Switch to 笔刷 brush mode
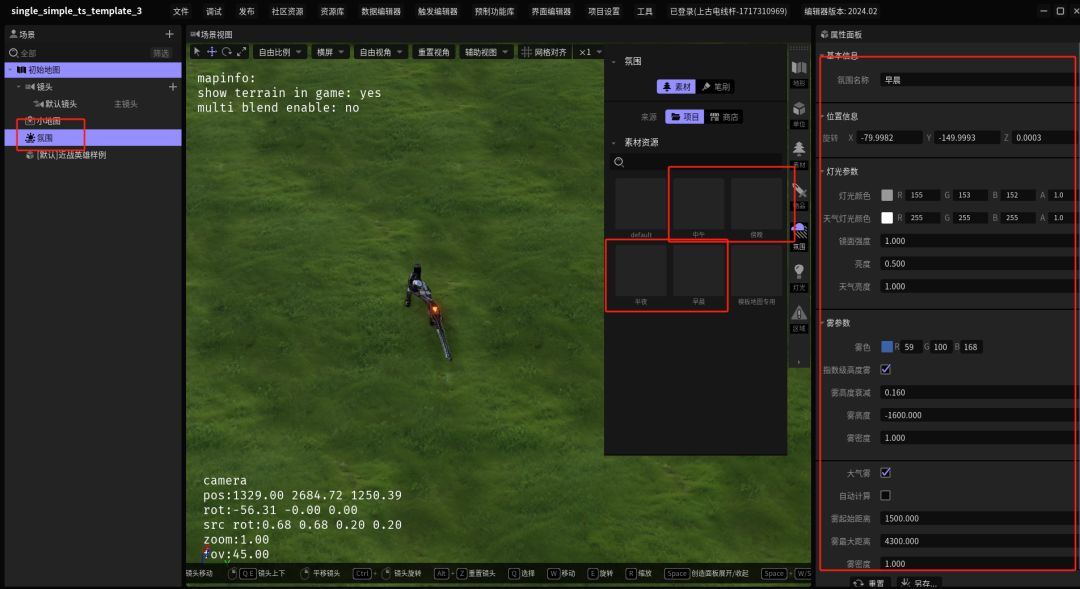This screenshot has height=589, width=1080. pyautogui.click(x=716, y=87)
